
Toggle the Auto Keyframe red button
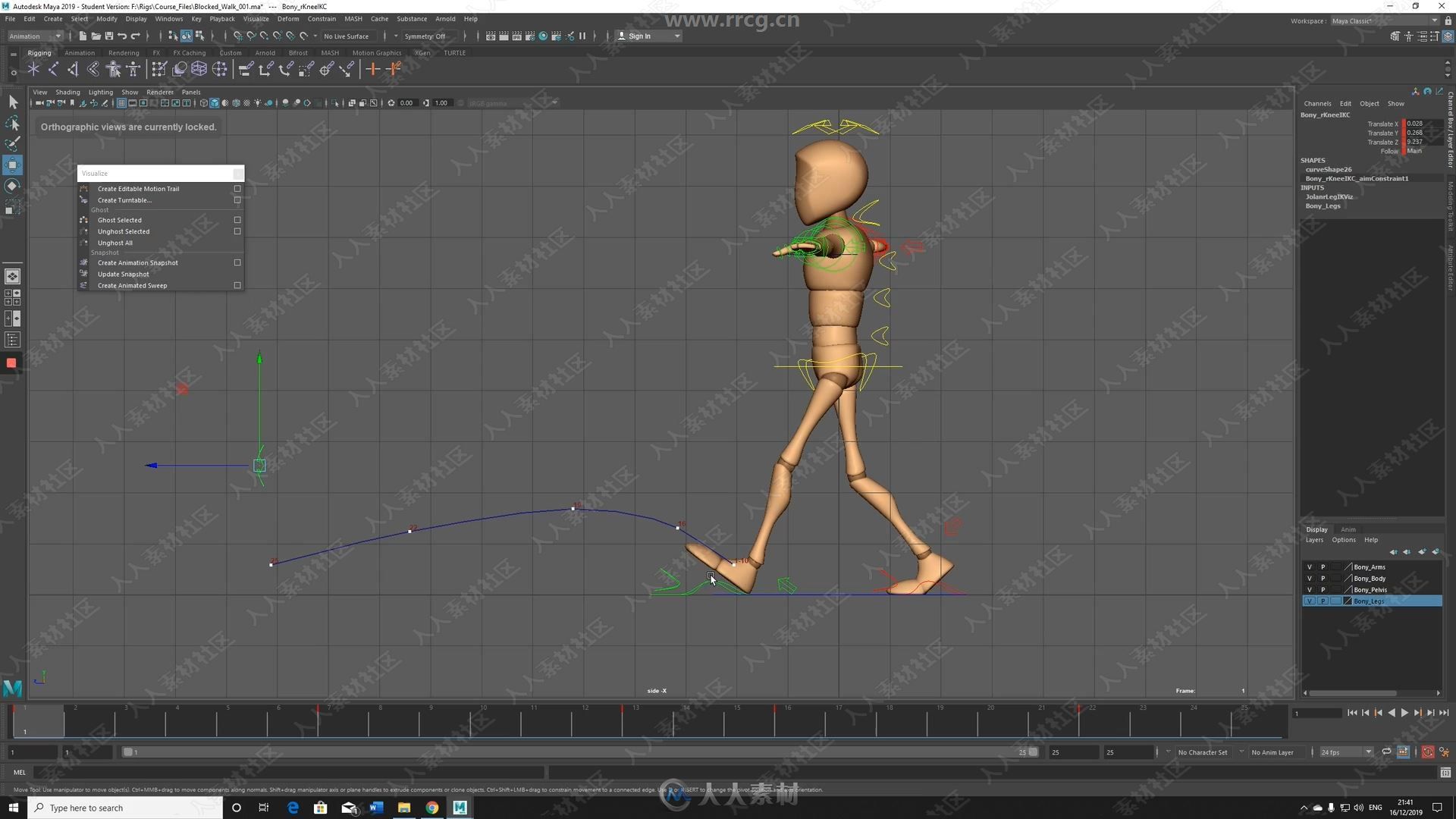(x=1428, y=752)
